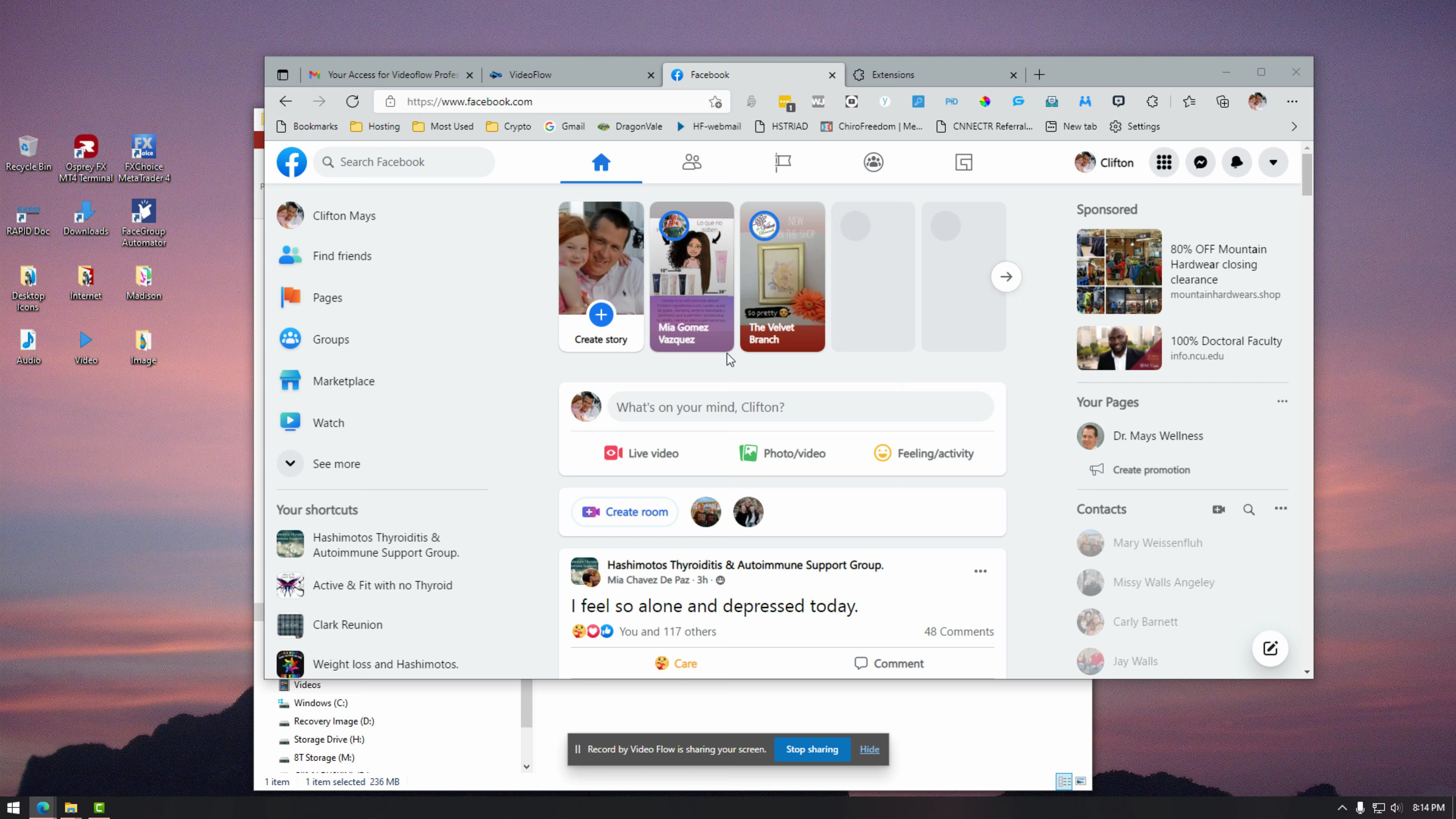This screenshot has height=819, width=1456.
Task: Hide the screen sharing bar
Action: (869, 750)
